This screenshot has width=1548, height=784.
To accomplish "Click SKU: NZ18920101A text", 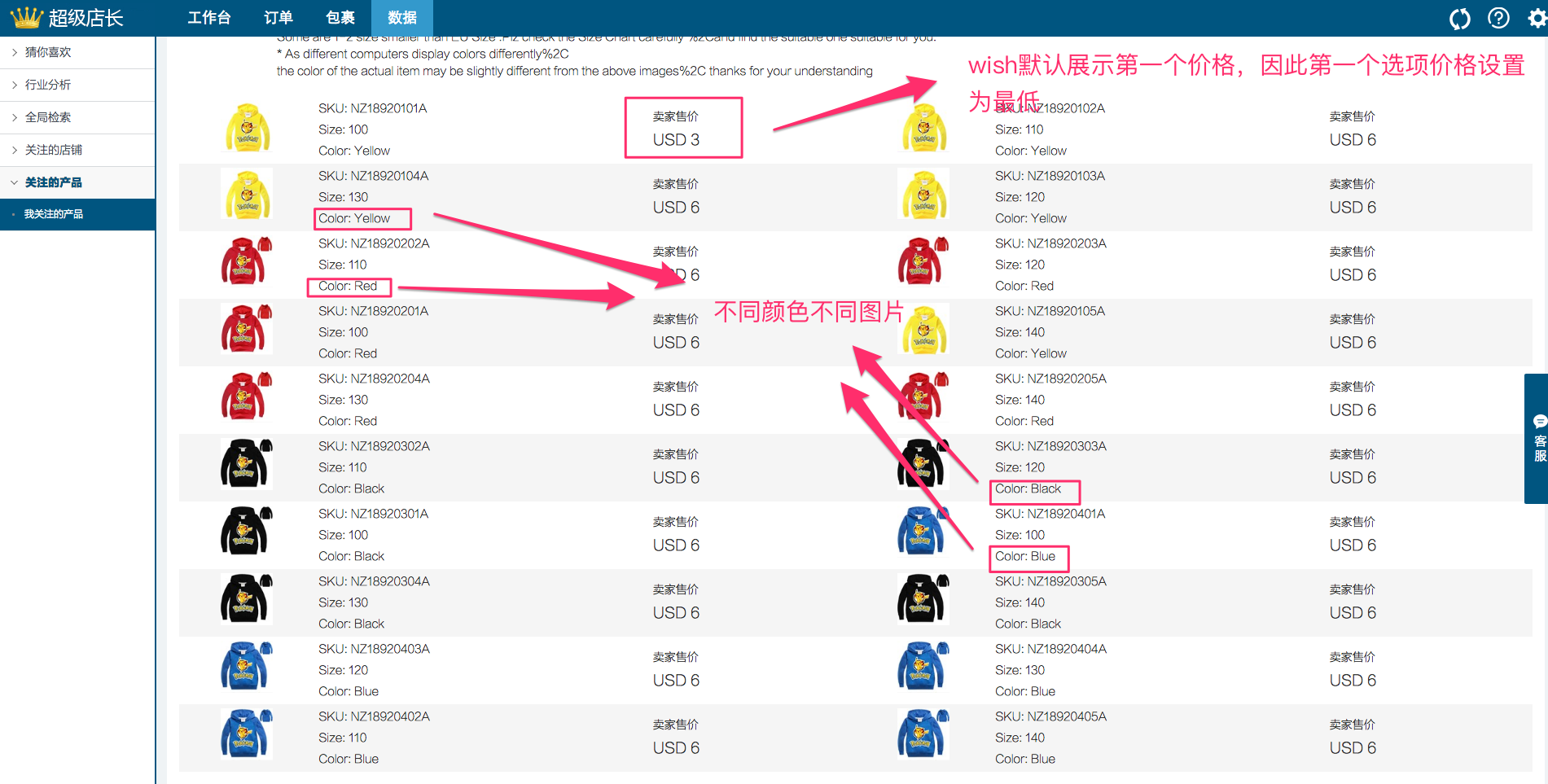I will coord(373,108).
